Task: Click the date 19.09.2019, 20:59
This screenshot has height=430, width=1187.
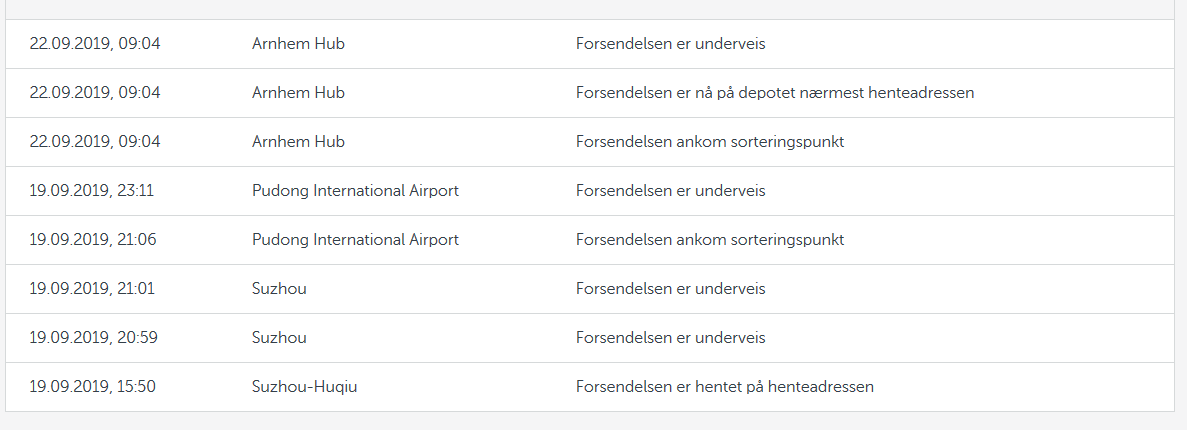Action: point(93,338)
